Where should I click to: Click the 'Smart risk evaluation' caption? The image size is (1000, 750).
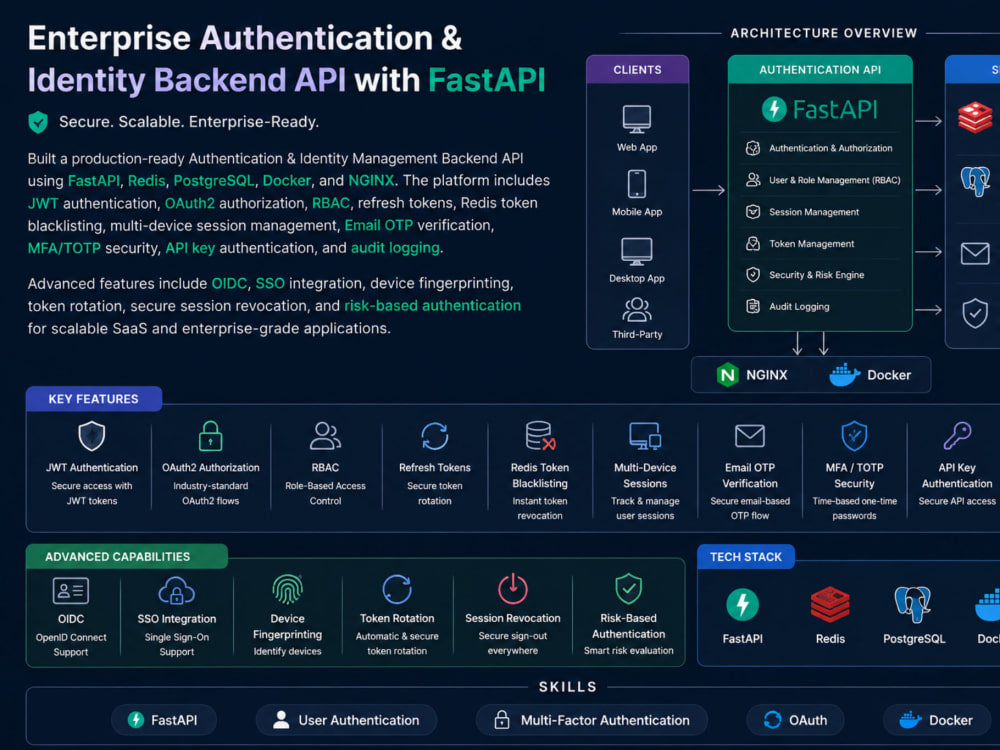pos(629,651)
